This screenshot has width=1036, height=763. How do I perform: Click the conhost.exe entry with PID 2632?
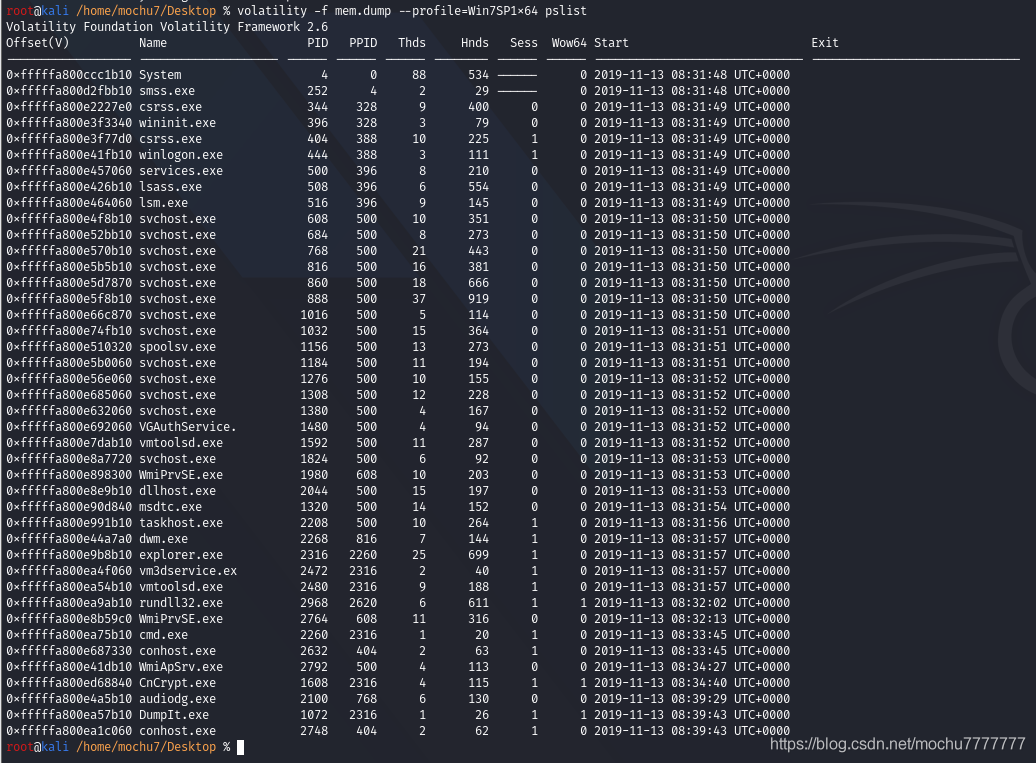click(x=177, y=651)
